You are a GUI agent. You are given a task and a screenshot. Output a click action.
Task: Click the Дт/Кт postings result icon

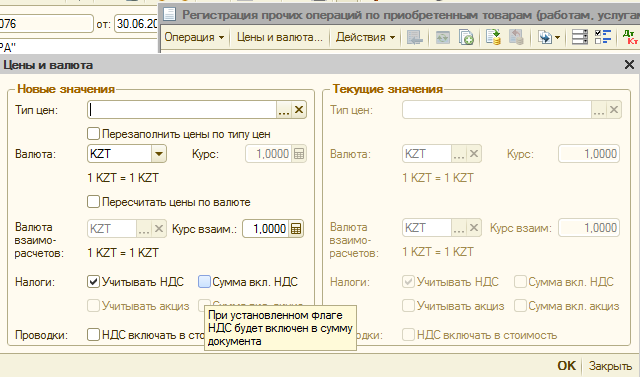tap(630, 37)
